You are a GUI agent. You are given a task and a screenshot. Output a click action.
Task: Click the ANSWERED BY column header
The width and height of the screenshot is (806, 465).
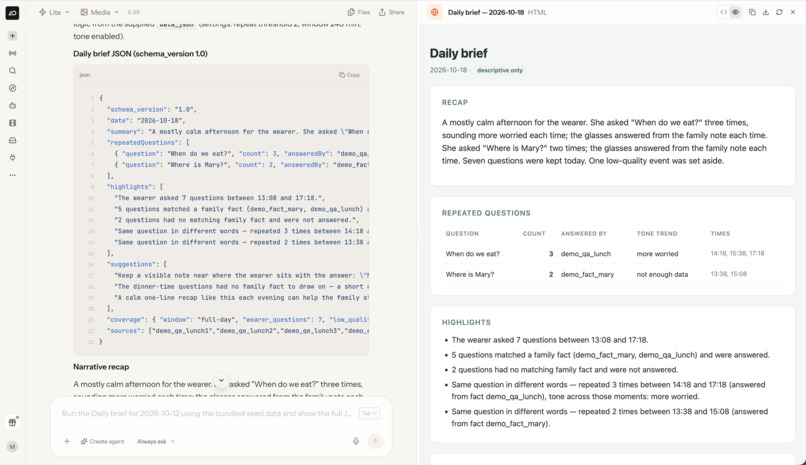pos(584,234)
